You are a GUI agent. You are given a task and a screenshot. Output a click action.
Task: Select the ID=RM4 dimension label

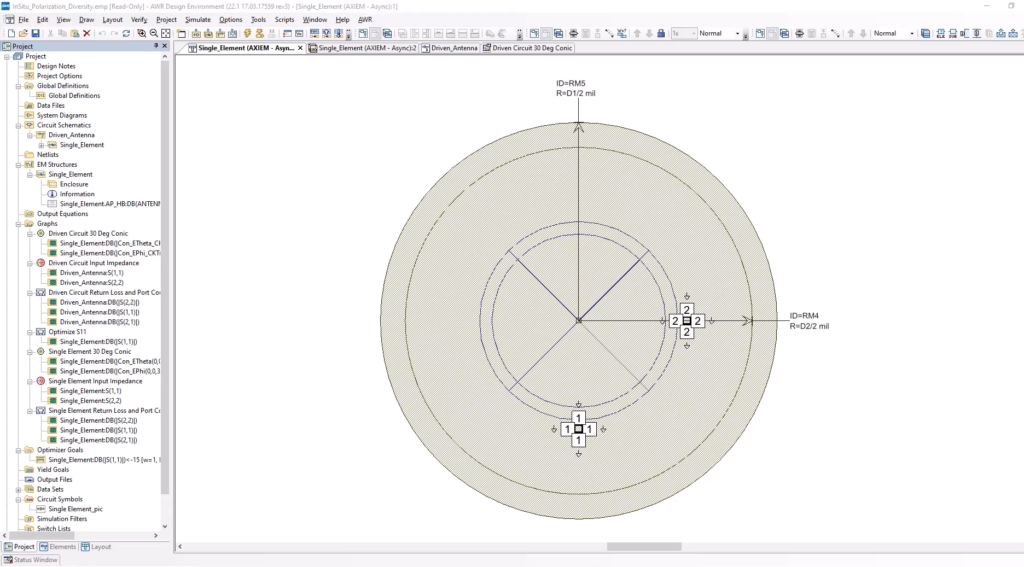point(804,316)
